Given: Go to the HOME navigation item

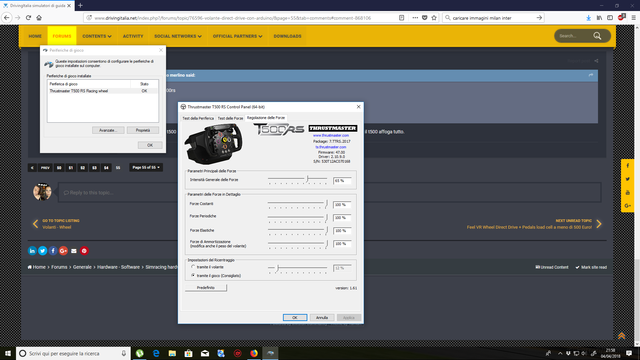Looking at the screenshot, I should 35,36.
